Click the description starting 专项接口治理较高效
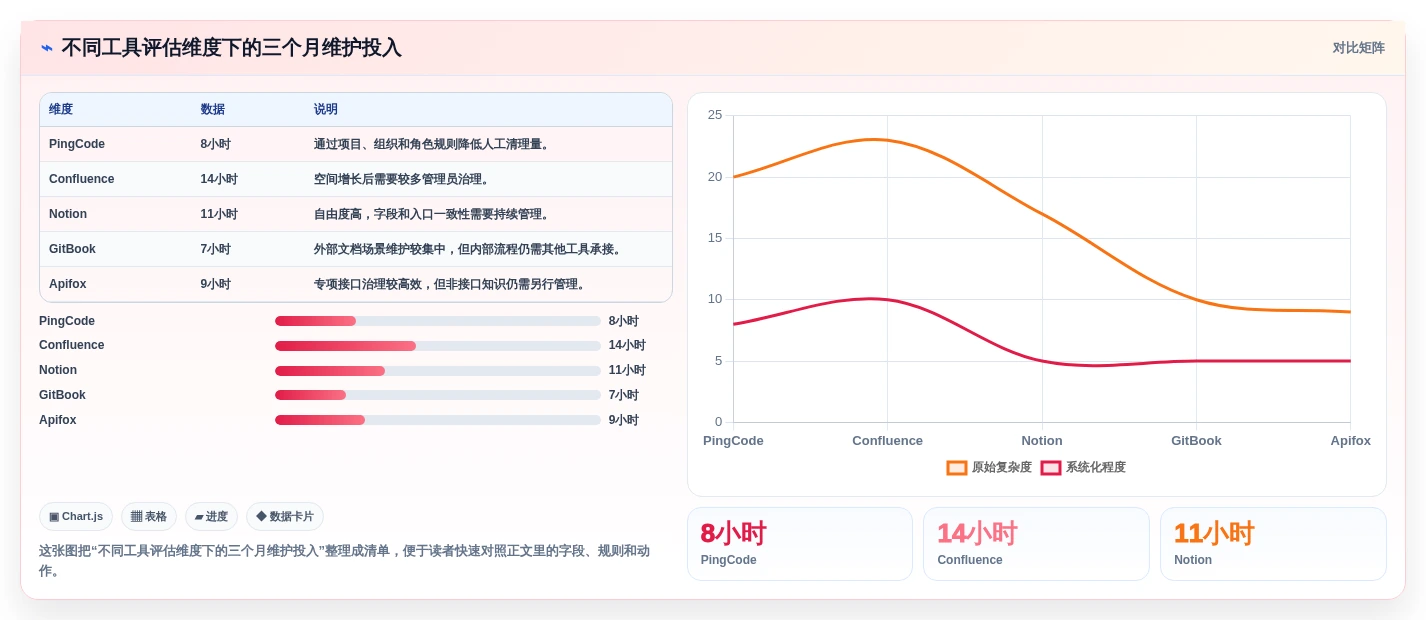The height and width of the screenshot is (620, 1426). 451,284
